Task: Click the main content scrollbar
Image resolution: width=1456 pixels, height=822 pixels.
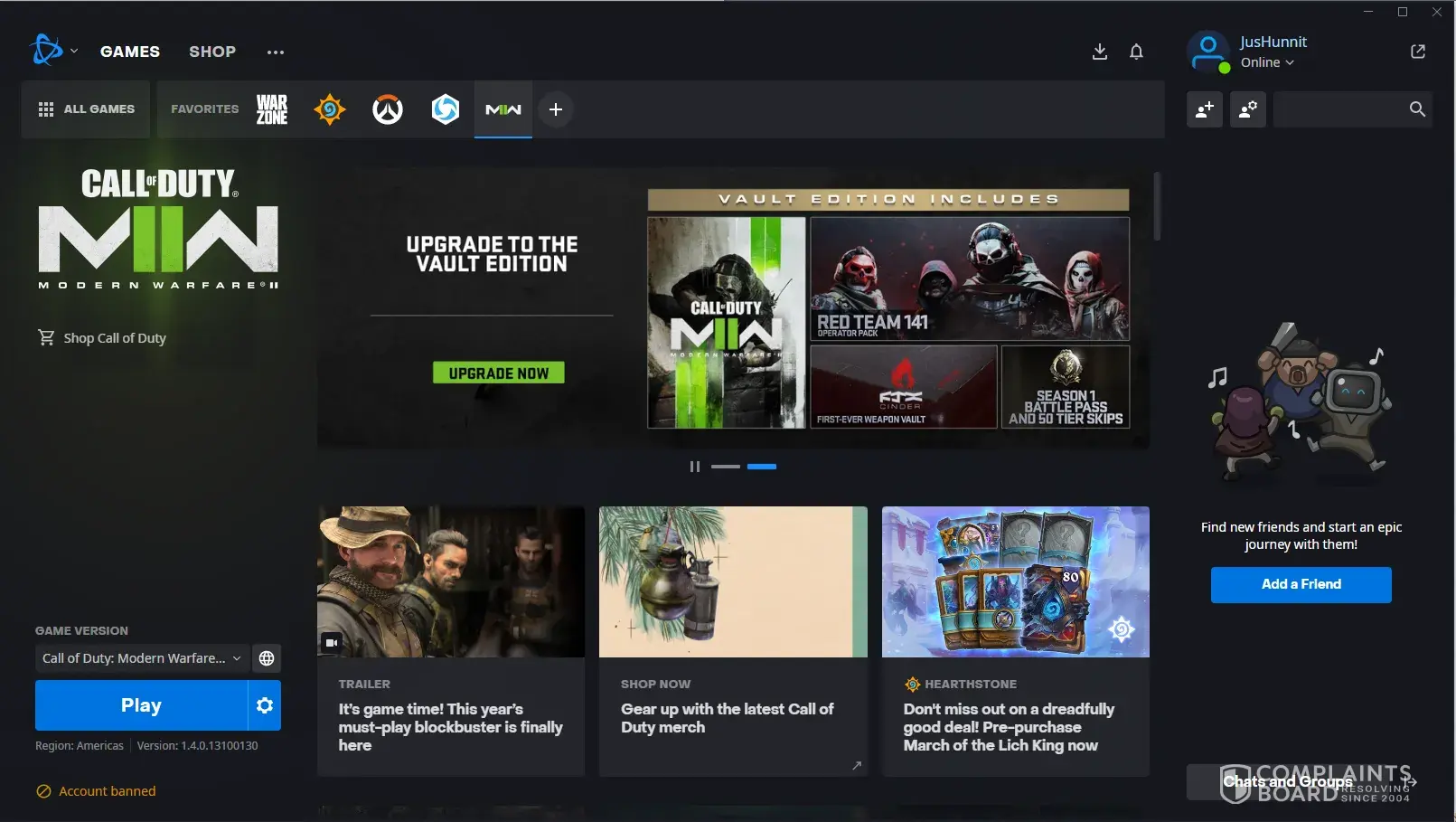Action: pos(1157,206)
